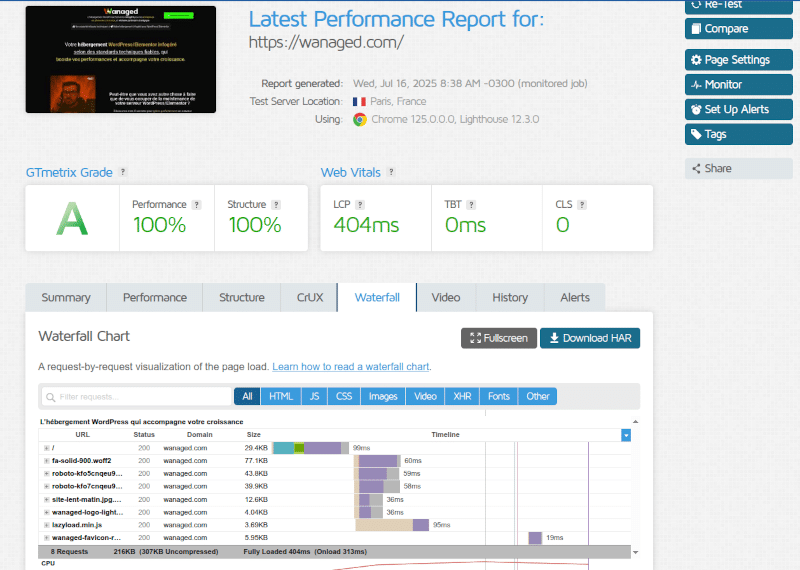
Task: Expand the lazyload.min.js request row
Action: pos(46,525)
